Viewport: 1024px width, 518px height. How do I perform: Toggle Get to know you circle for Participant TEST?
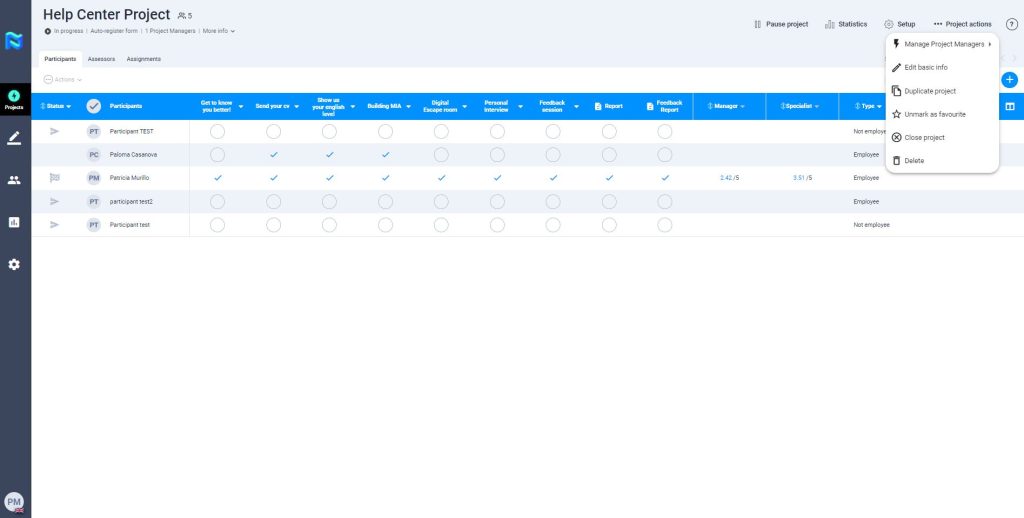point(217,131)
